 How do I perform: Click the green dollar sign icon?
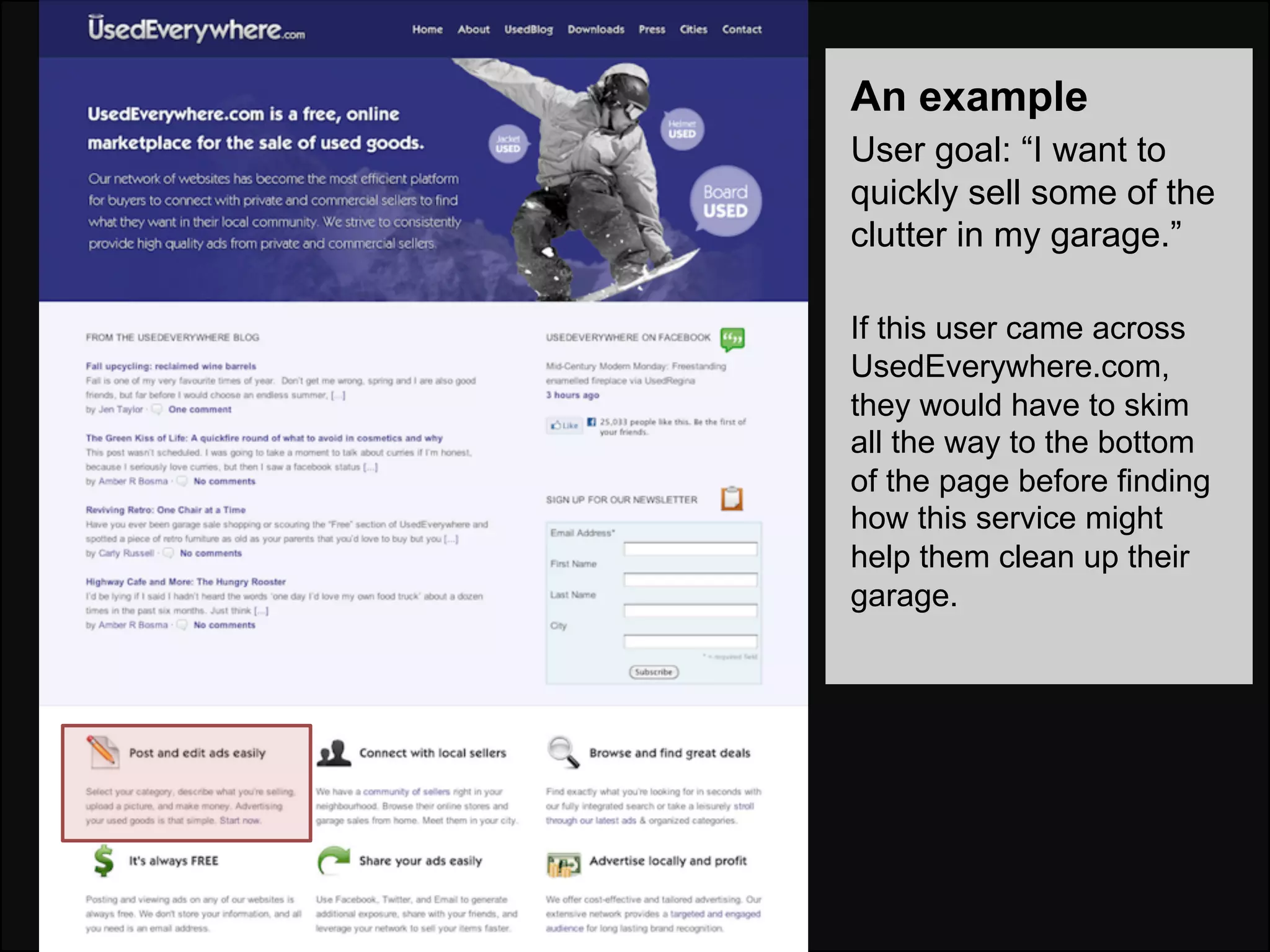tap(104, 861)
